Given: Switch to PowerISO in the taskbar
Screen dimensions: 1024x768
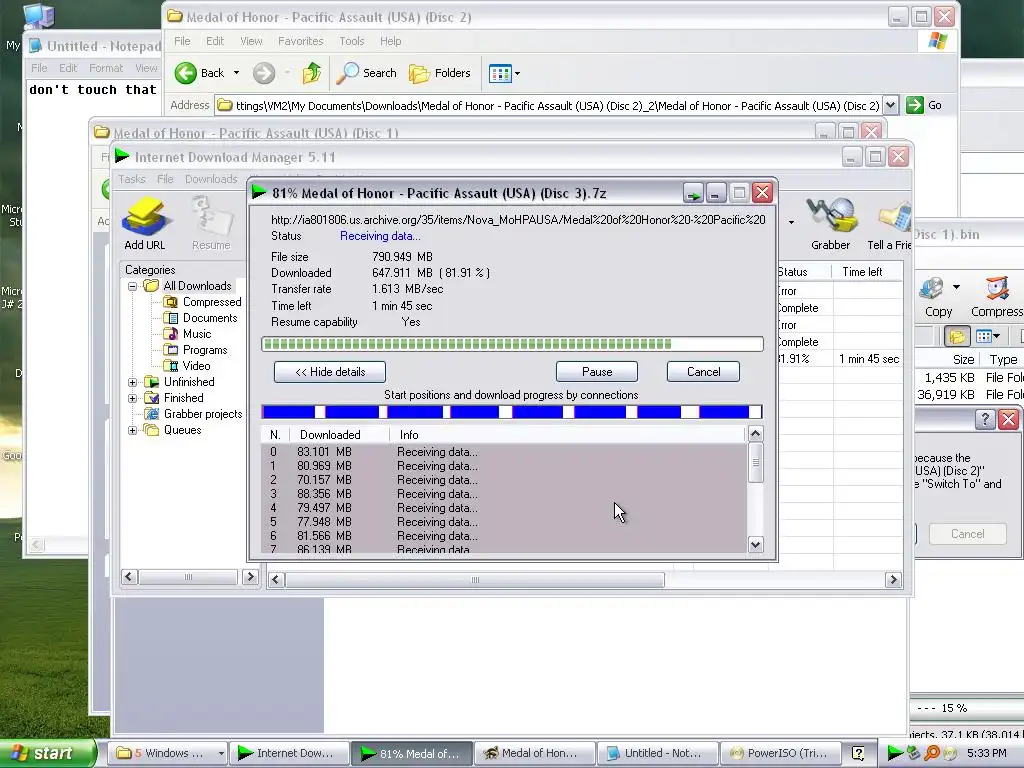Looking at the screenshot, I should point(780,753).
